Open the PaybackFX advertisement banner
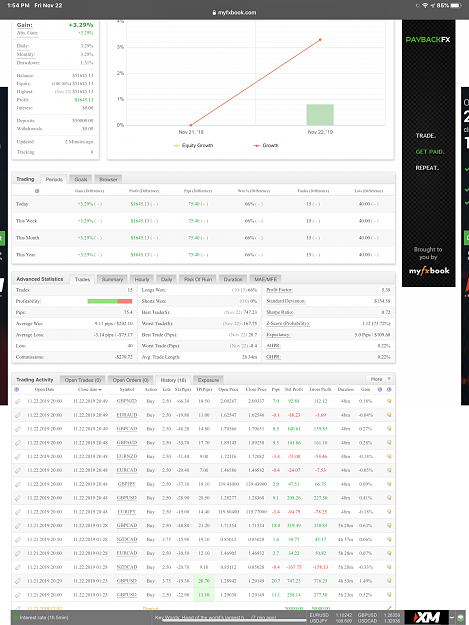Viewport: 469px width, 625px height. point(428,153)
